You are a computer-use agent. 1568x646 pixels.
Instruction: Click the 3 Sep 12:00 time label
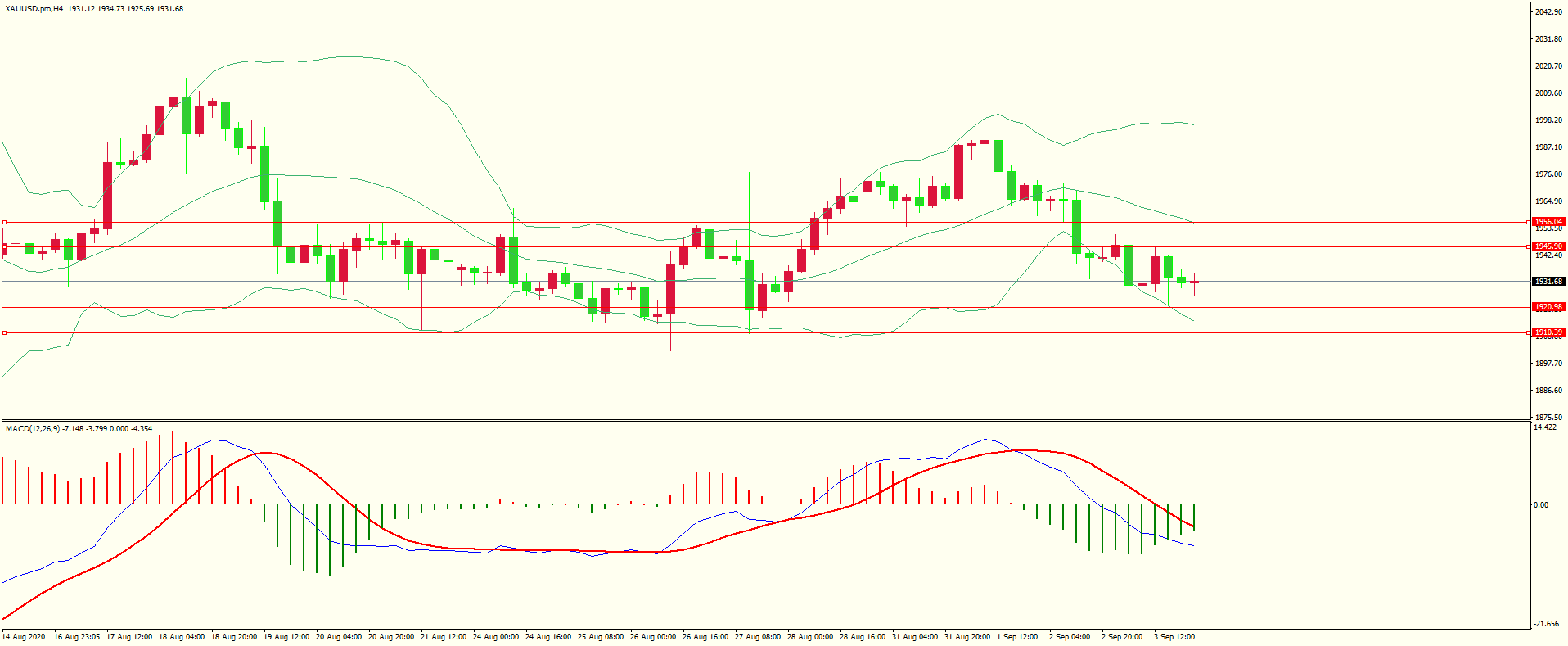(1174, 637)
